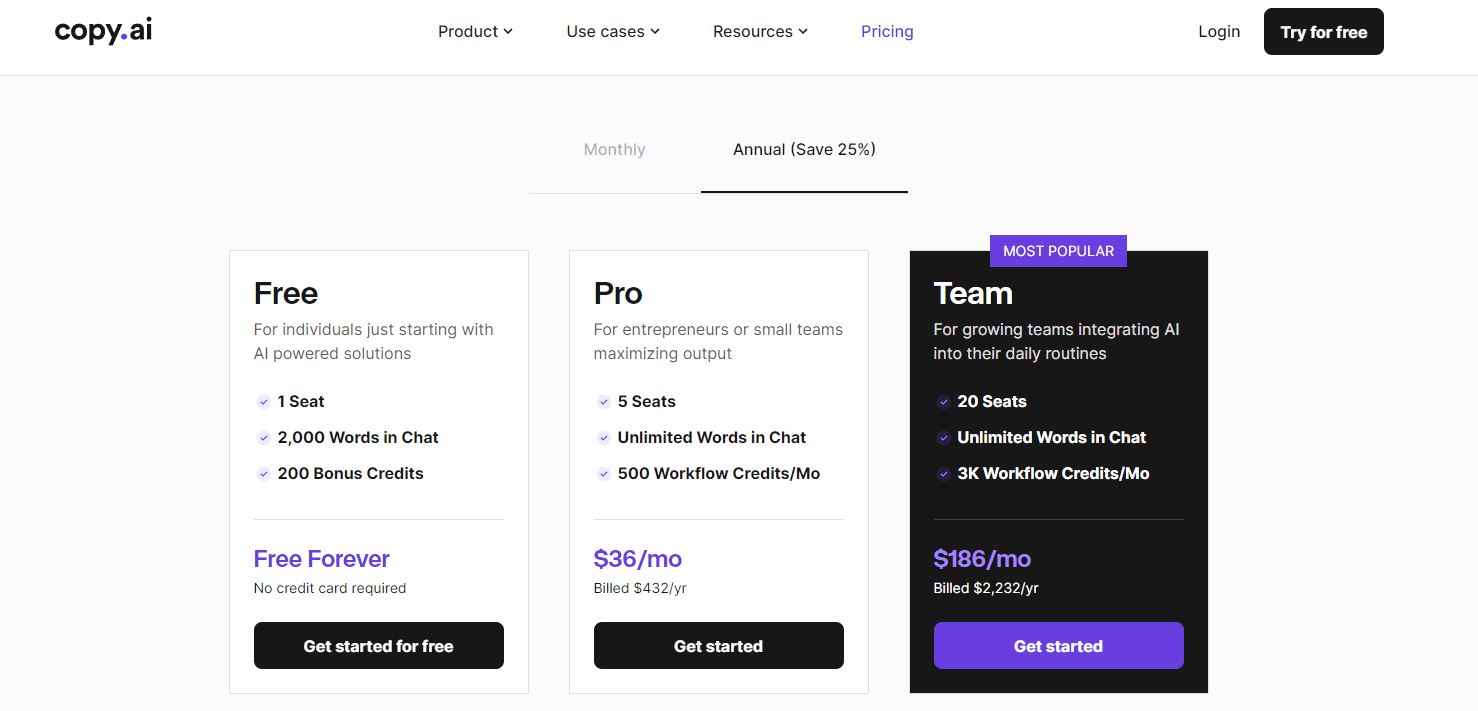Click the Try for free button

tap(1323, 31)
